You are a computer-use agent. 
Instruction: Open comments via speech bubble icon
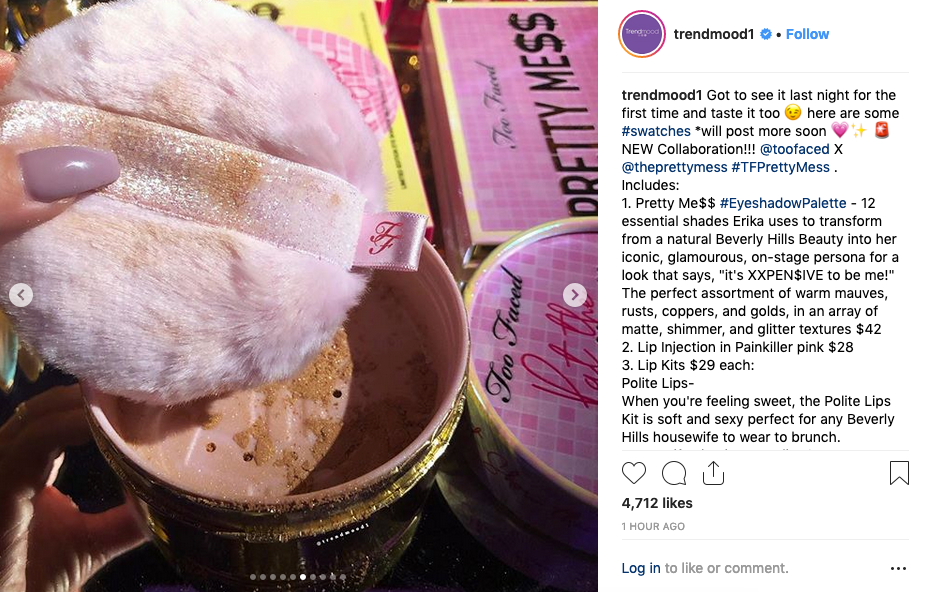pyautogui.click(x=674, y=473)
